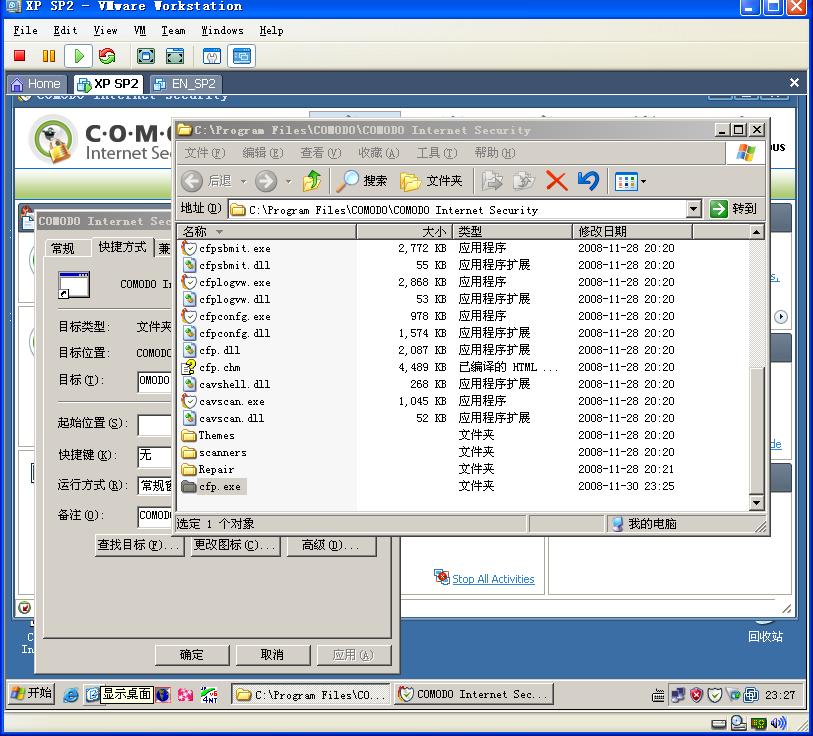The width and height of the screenshot is (813, 736).
Task: Open Views button dropdown arrow
Action: [x=643, y=182]
